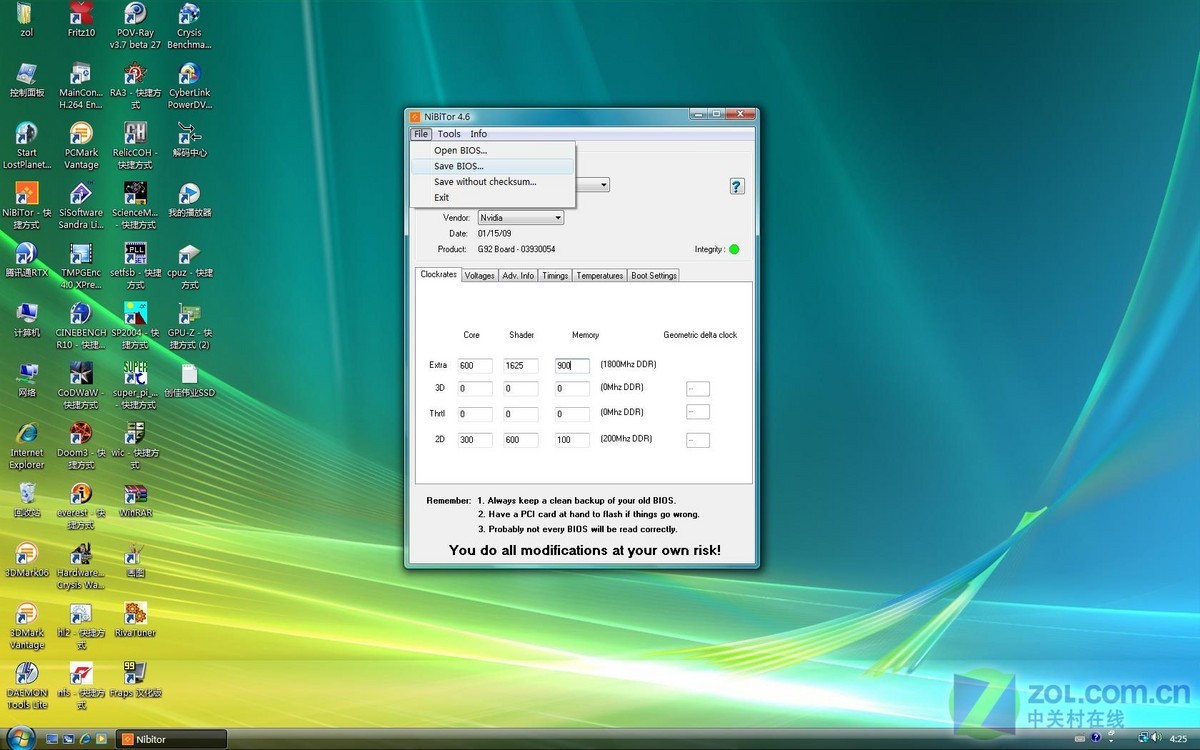Click the 2D Memory clock field

point(572,440)
